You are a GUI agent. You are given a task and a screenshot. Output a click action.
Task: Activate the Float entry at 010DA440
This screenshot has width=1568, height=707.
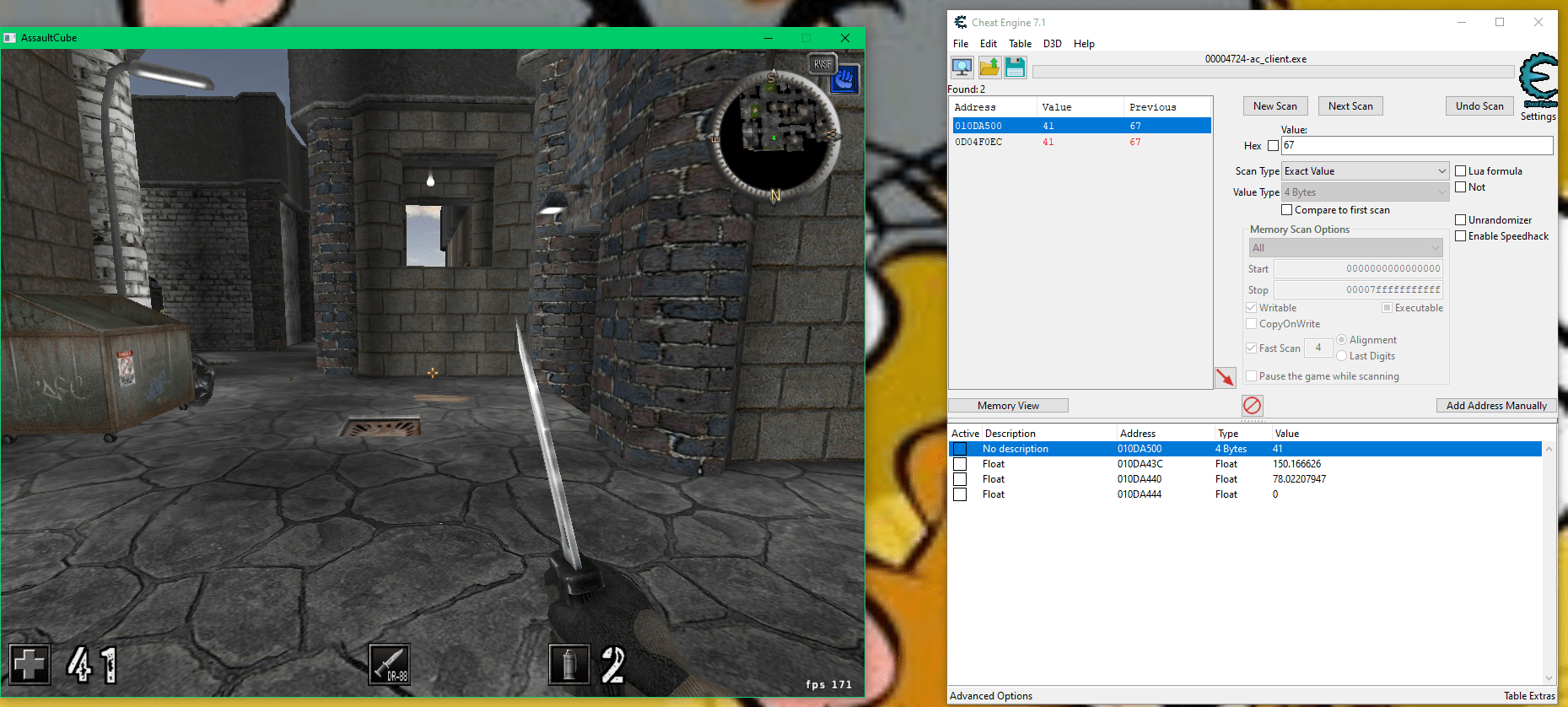pyautogui.click(x=960, y=479)
